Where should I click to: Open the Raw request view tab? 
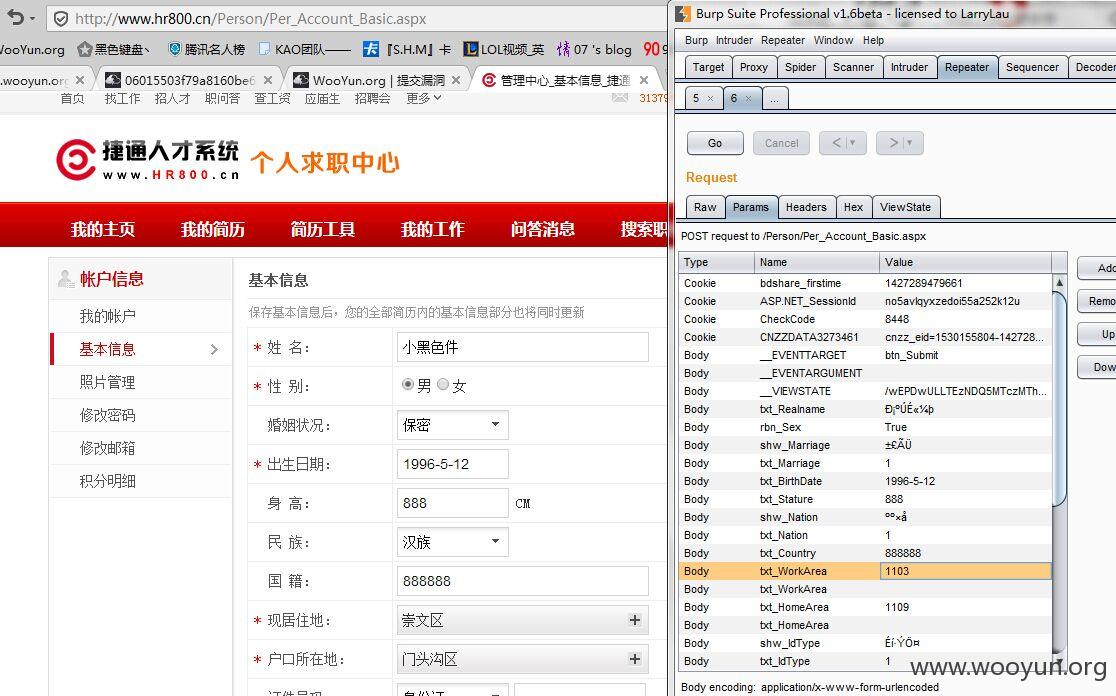(x=705, y=207)
